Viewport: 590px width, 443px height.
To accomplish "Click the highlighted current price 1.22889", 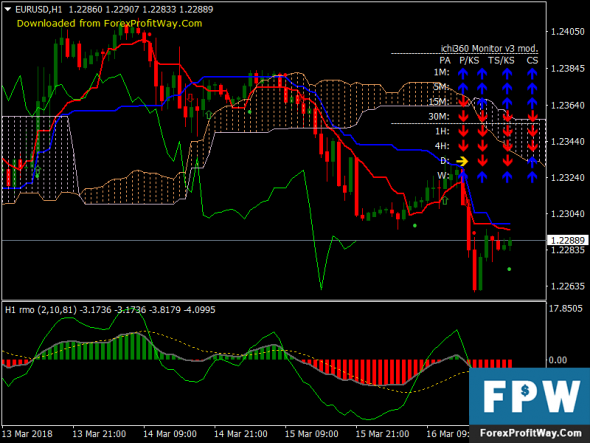I will pyautogui.click(x=567, y=241).
